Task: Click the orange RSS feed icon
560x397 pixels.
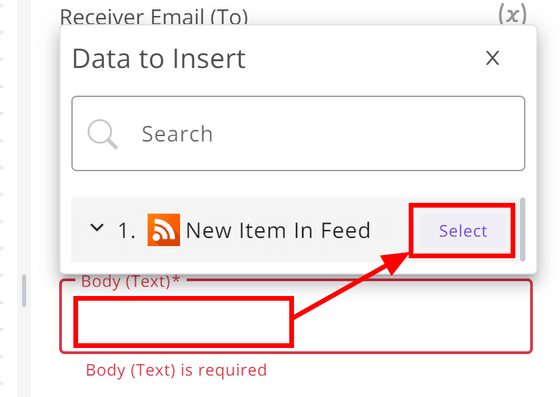Action: tap(164, 230)
